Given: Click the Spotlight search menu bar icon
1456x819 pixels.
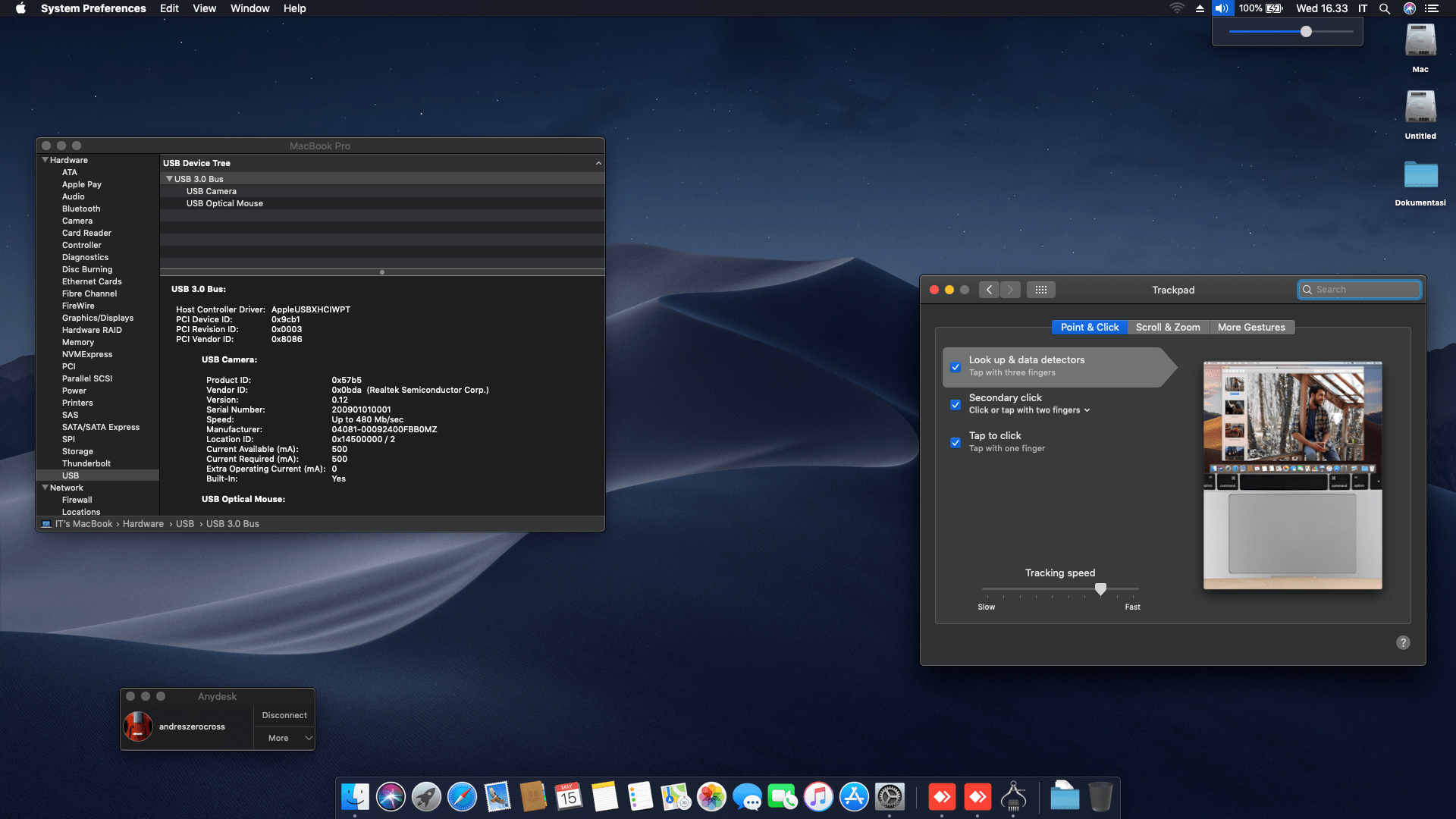Looking at the screenshot, I should (1385, 8).
